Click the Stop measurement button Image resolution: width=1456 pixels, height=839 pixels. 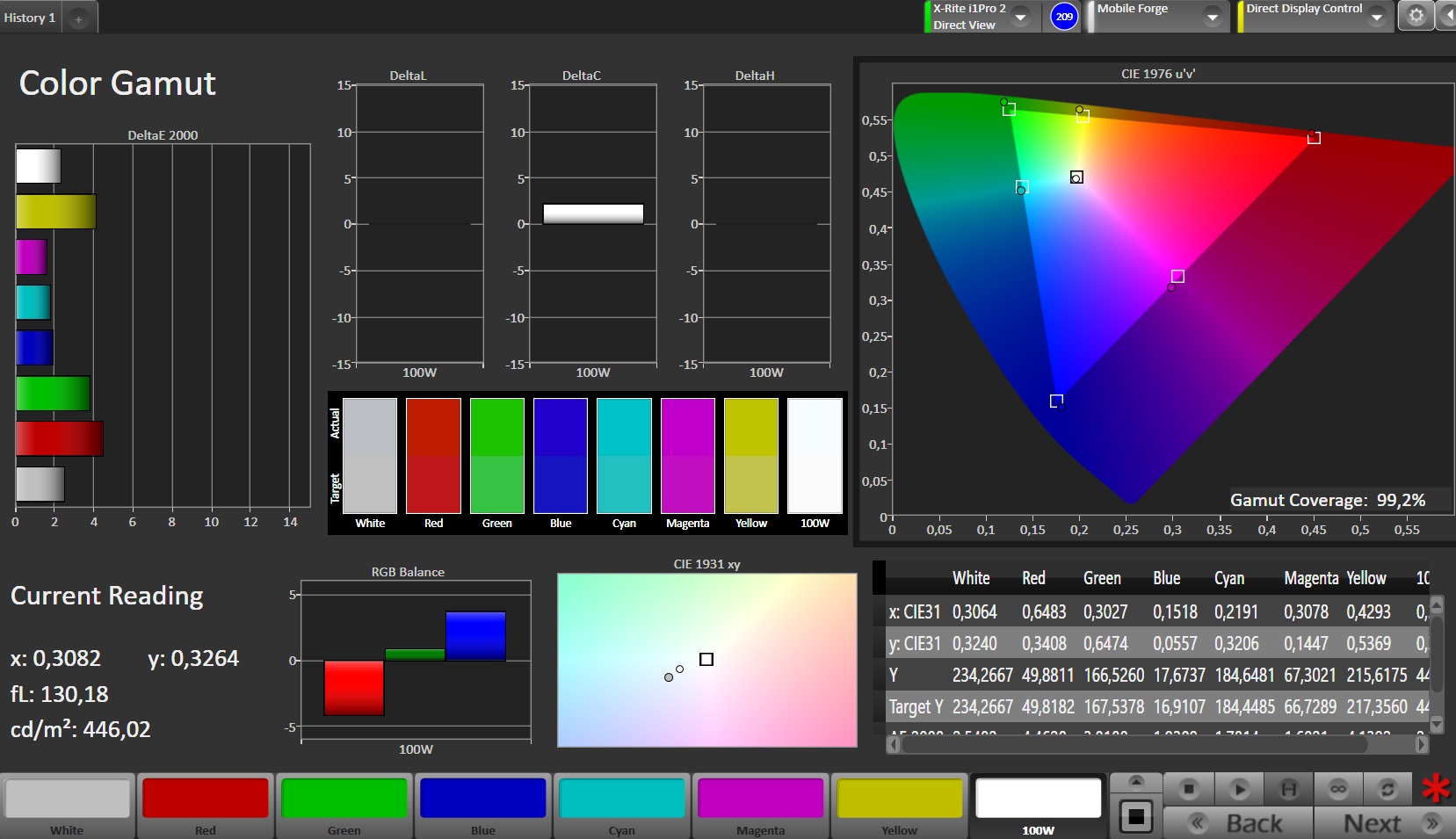pos(1189,789)
